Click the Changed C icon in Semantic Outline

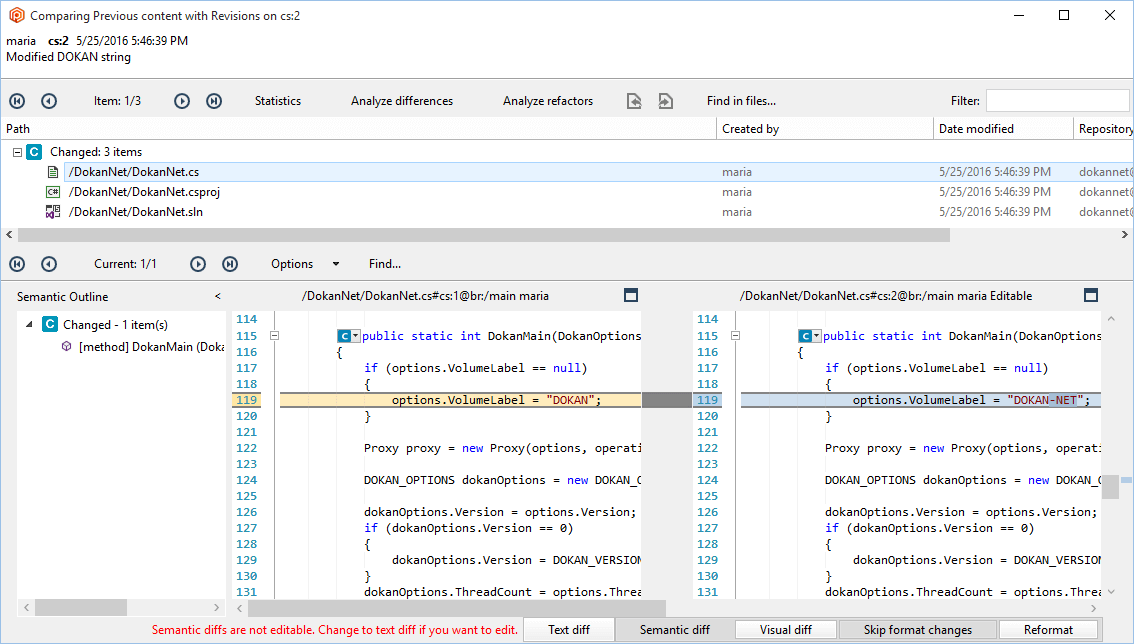coord(50,324)
